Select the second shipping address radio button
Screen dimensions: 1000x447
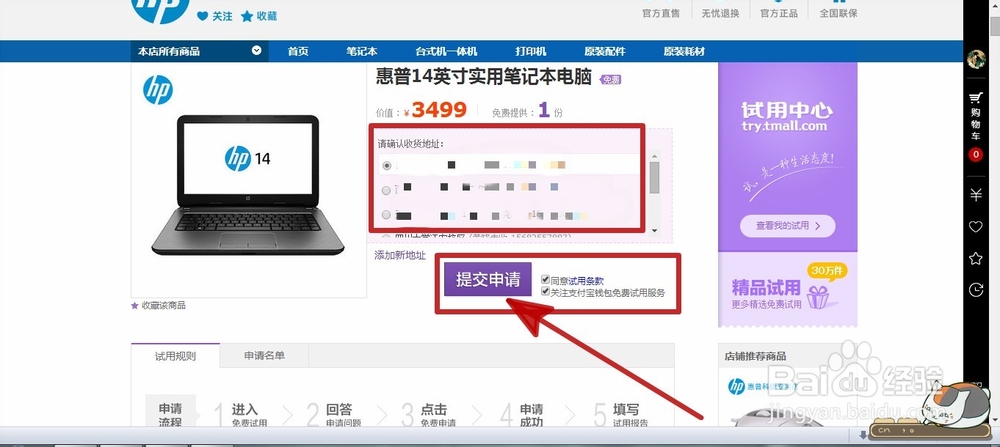point(386,190)
